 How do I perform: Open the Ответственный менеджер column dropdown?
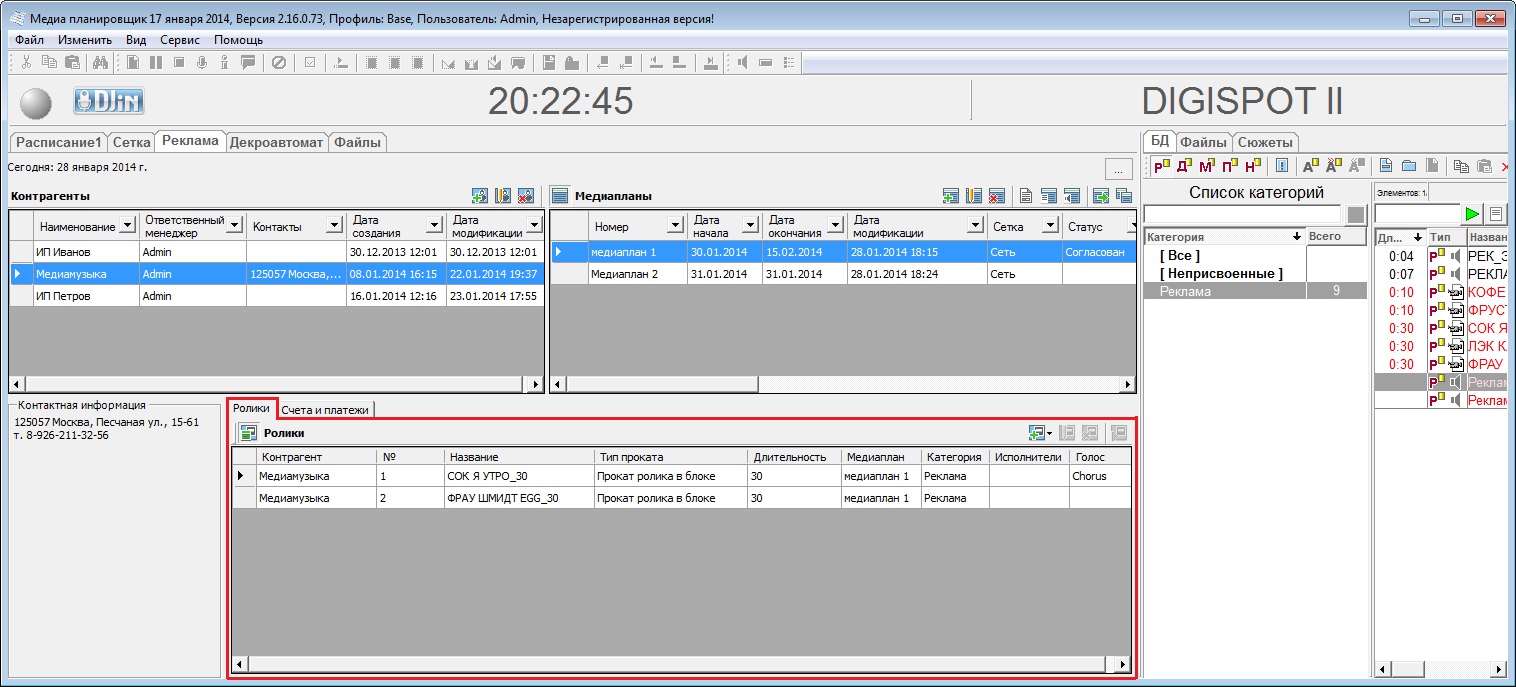[x=234, y=226]
